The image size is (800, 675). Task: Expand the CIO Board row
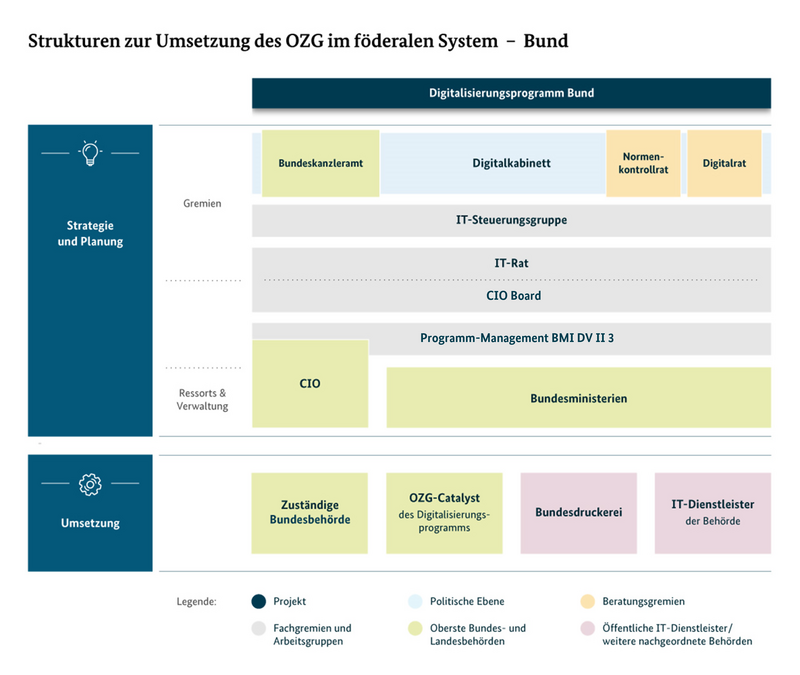512,296
